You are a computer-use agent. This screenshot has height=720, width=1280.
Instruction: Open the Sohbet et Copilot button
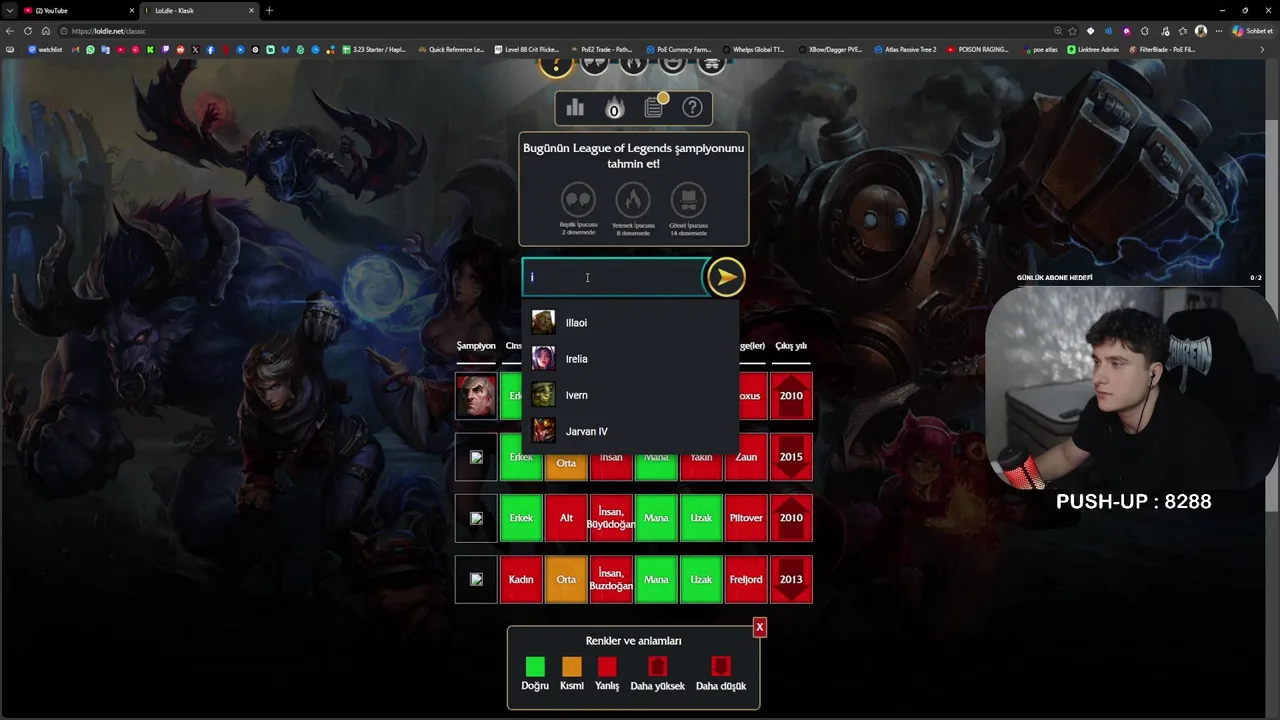coord(1252,31)
